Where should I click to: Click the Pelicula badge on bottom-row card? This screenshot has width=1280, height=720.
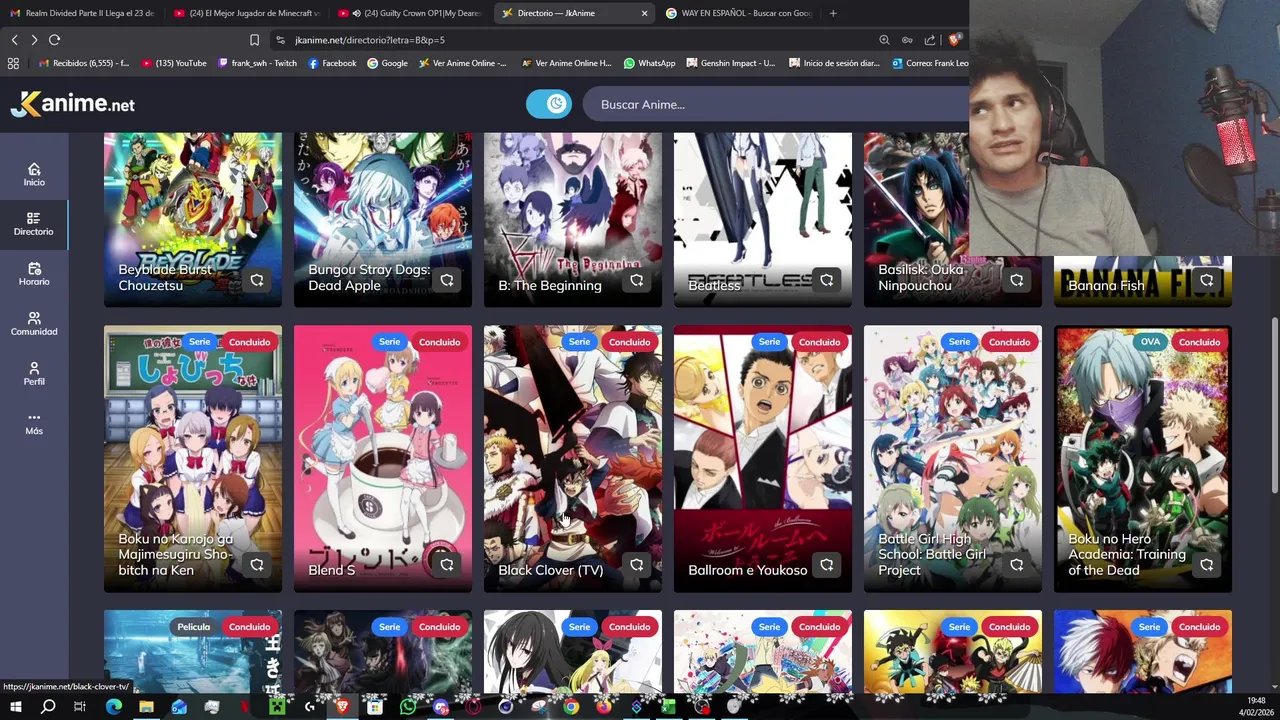pyautogui.click(x=193, y=627)
